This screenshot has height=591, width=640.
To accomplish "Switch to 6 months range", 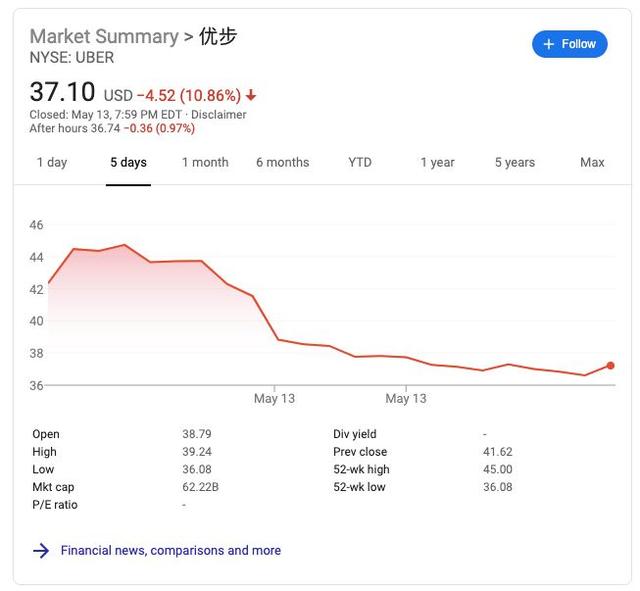I will pyautogui.click(x=282, y=162).
